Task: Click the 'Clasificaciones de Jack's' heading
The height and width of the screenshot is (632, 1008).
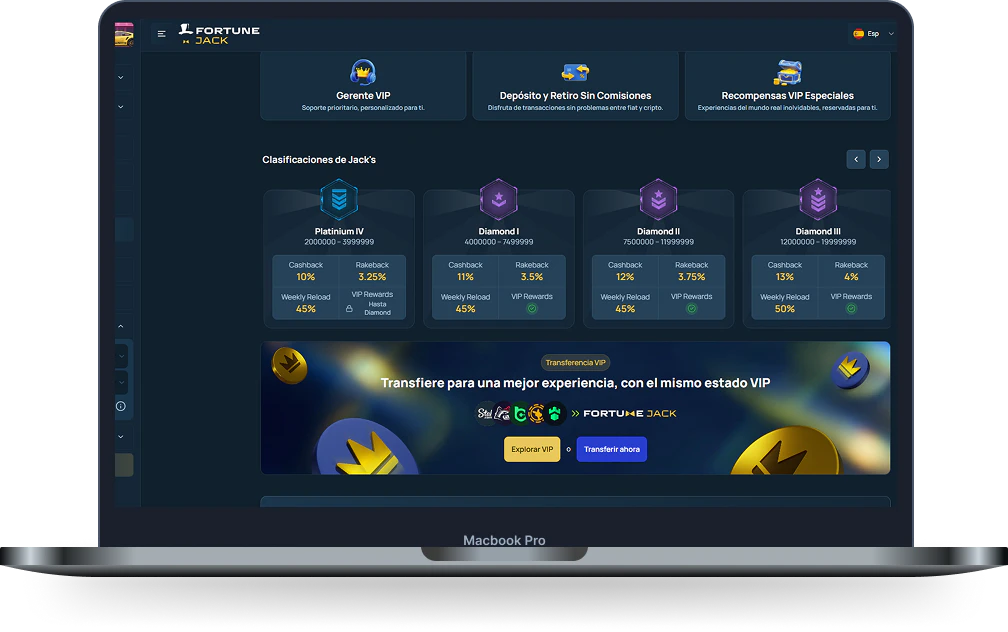Action: [x=319, y=159]
